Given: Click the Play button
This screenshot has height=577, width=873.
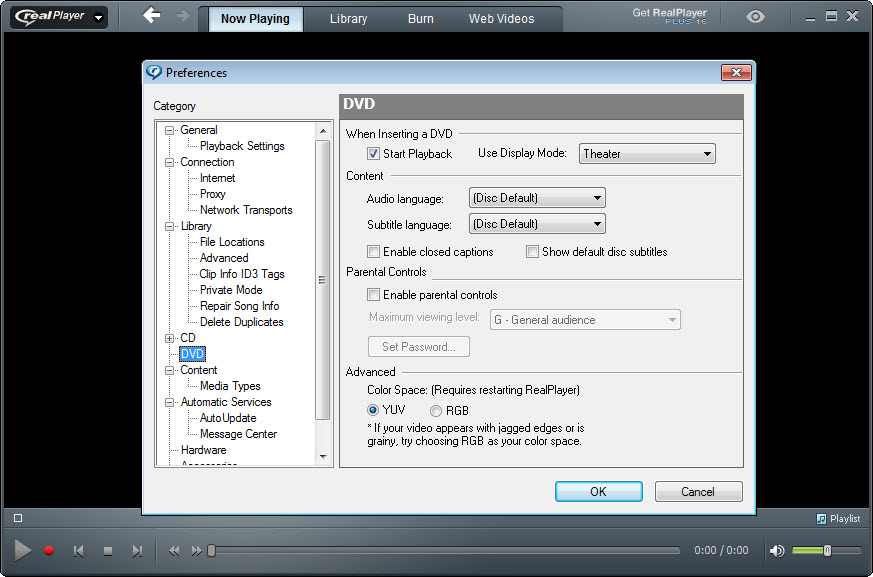Looking at the screenshot, I should point(22,550).
